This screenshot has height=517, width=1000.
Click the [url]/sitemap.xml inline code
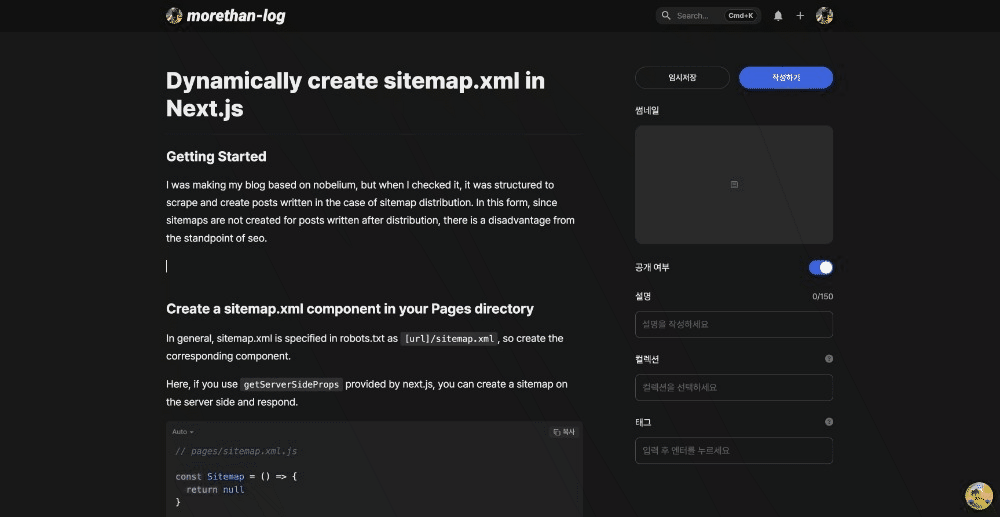click(x=450, y=339)
